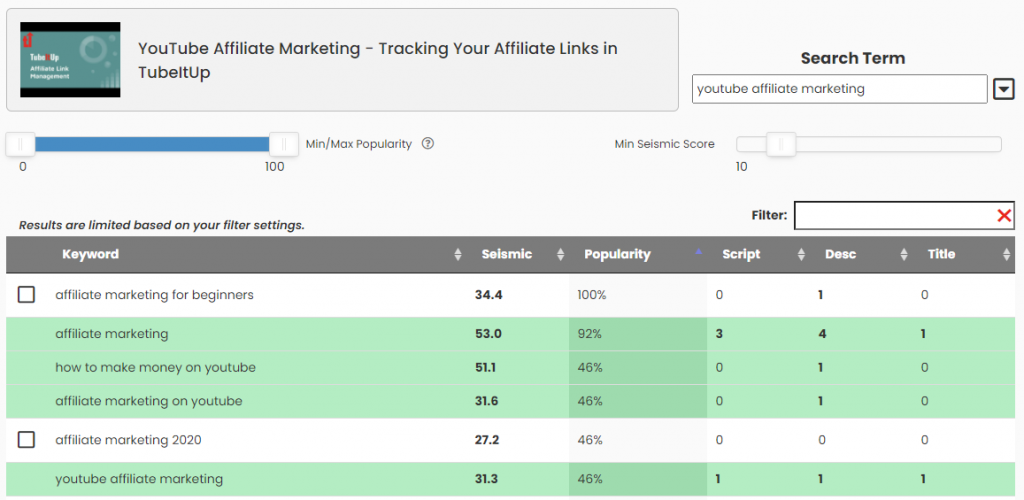
Task: Click the Min Seismic Score slider handle
Action: tap(781, 144)
